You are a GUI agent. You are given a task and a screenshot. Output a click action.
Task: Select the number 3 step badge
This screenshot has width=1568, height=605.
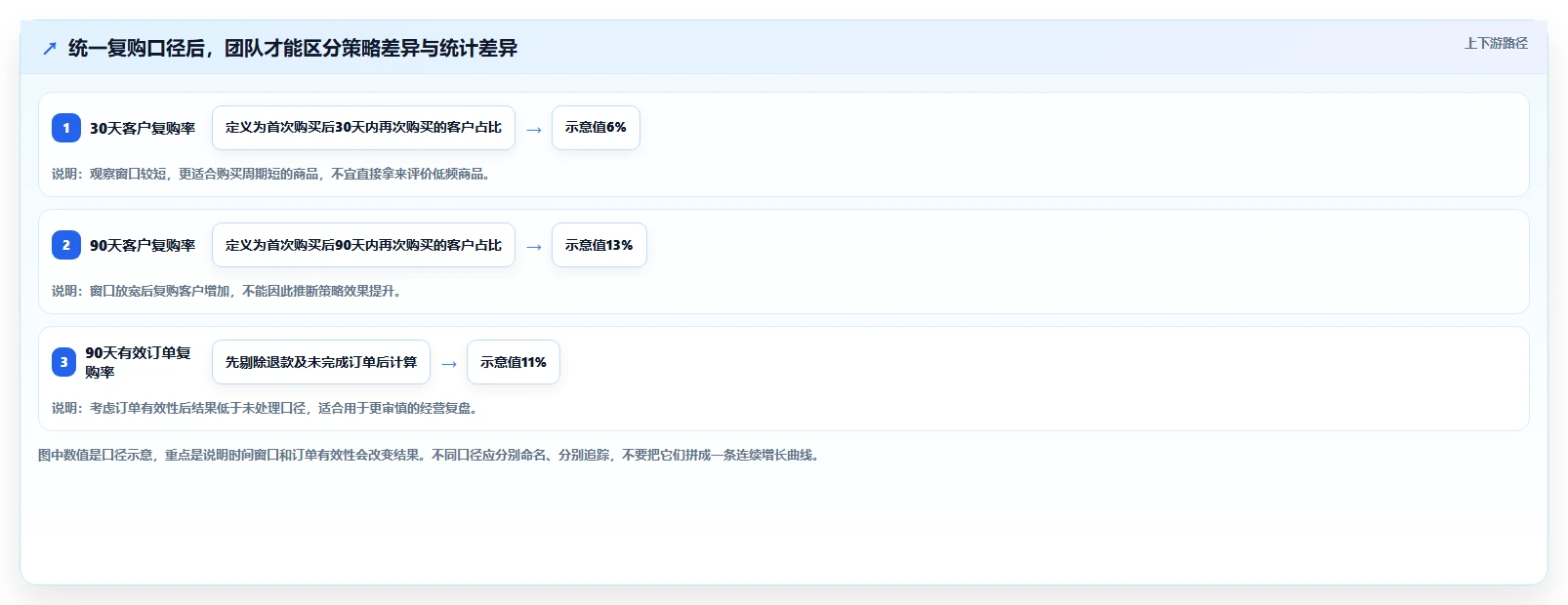pyautogui.click(x=64, y=362)
